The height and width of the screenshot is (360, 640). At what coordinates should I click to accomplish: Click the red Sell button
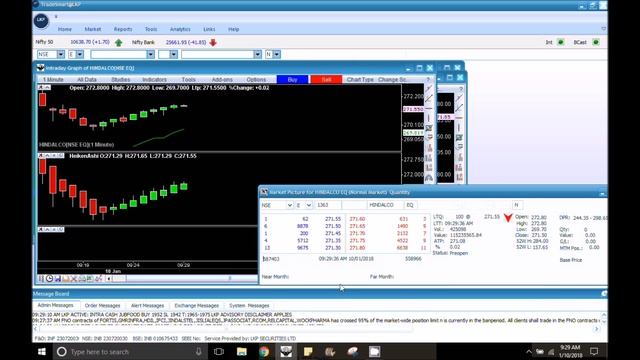click(326, 80)
